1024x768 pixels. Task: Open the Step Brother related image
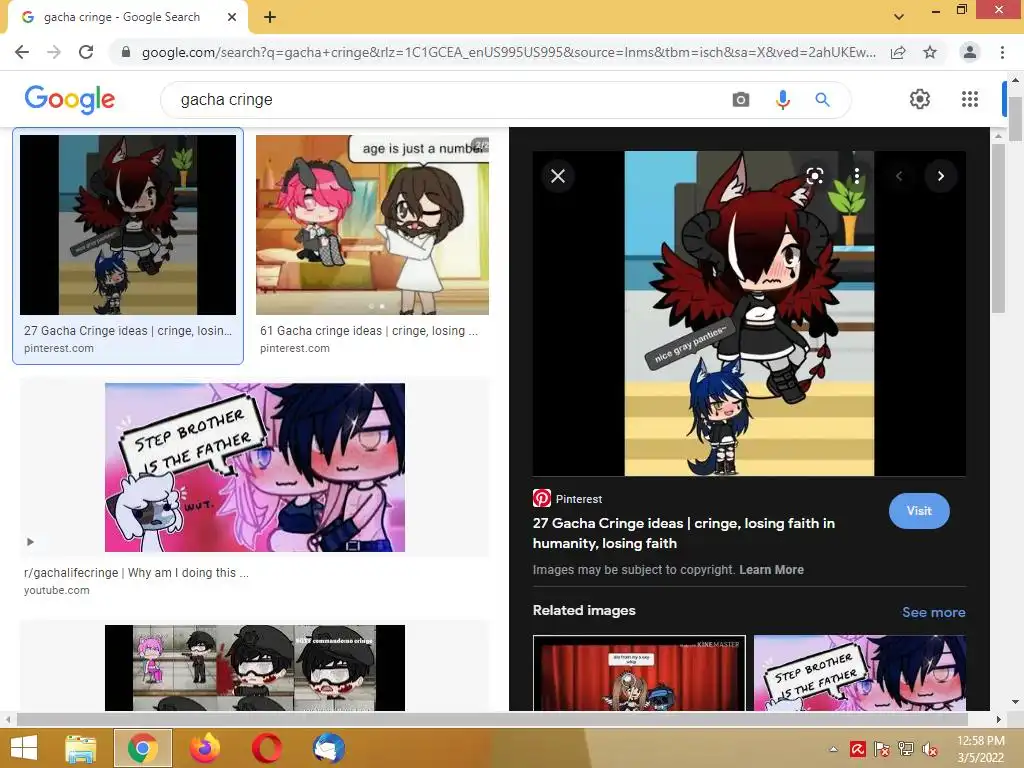pos(859,673)
